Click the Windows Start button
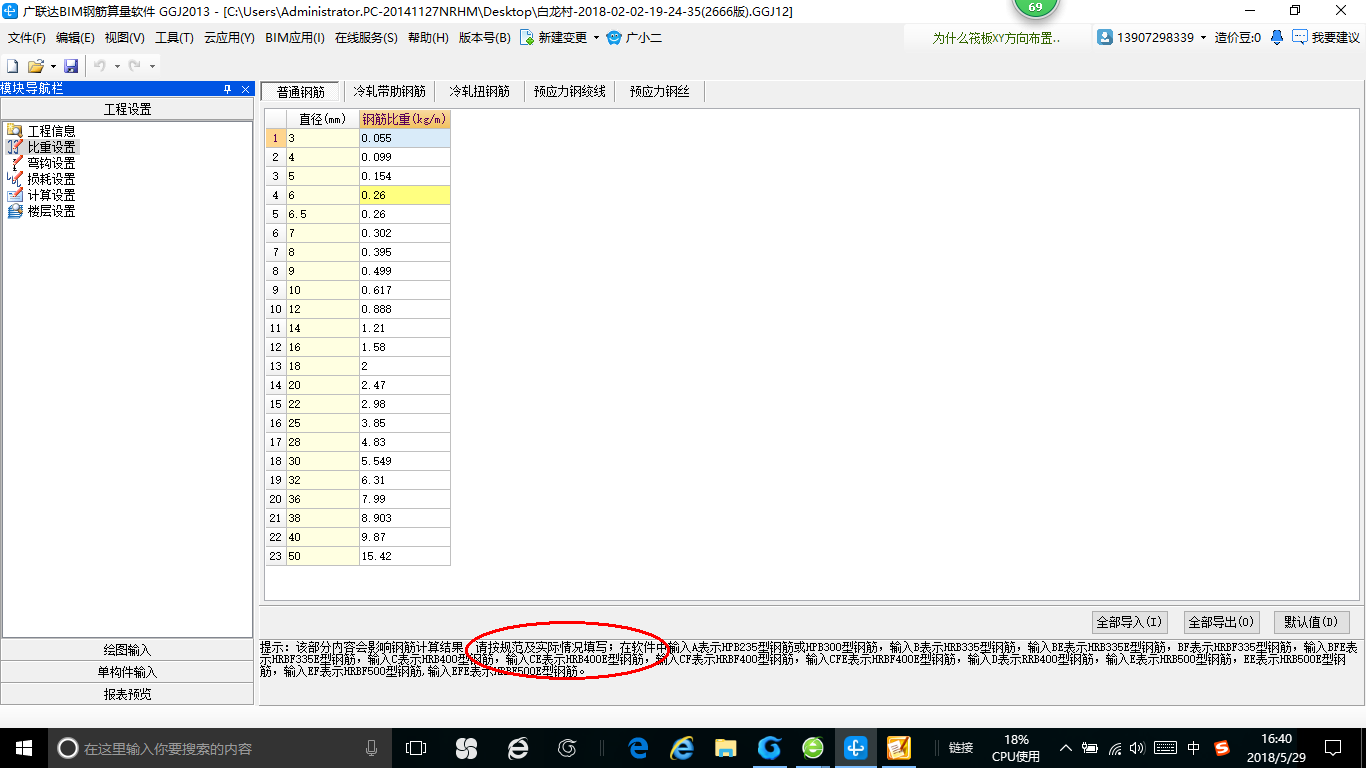Screen dimensions: 1366x768 point(23,748)
